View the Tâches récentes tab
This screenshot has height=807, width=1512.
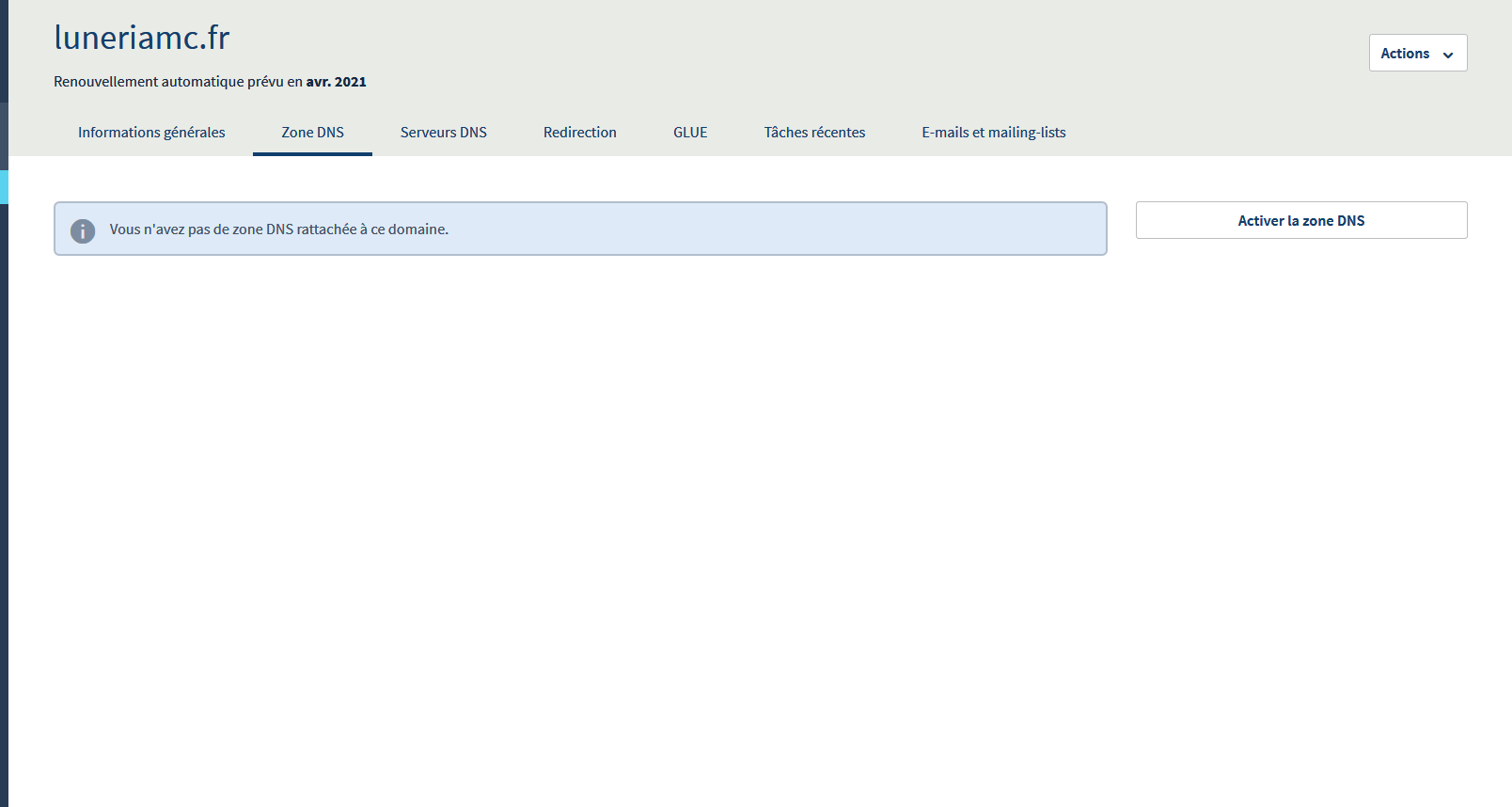click(814, 133)
